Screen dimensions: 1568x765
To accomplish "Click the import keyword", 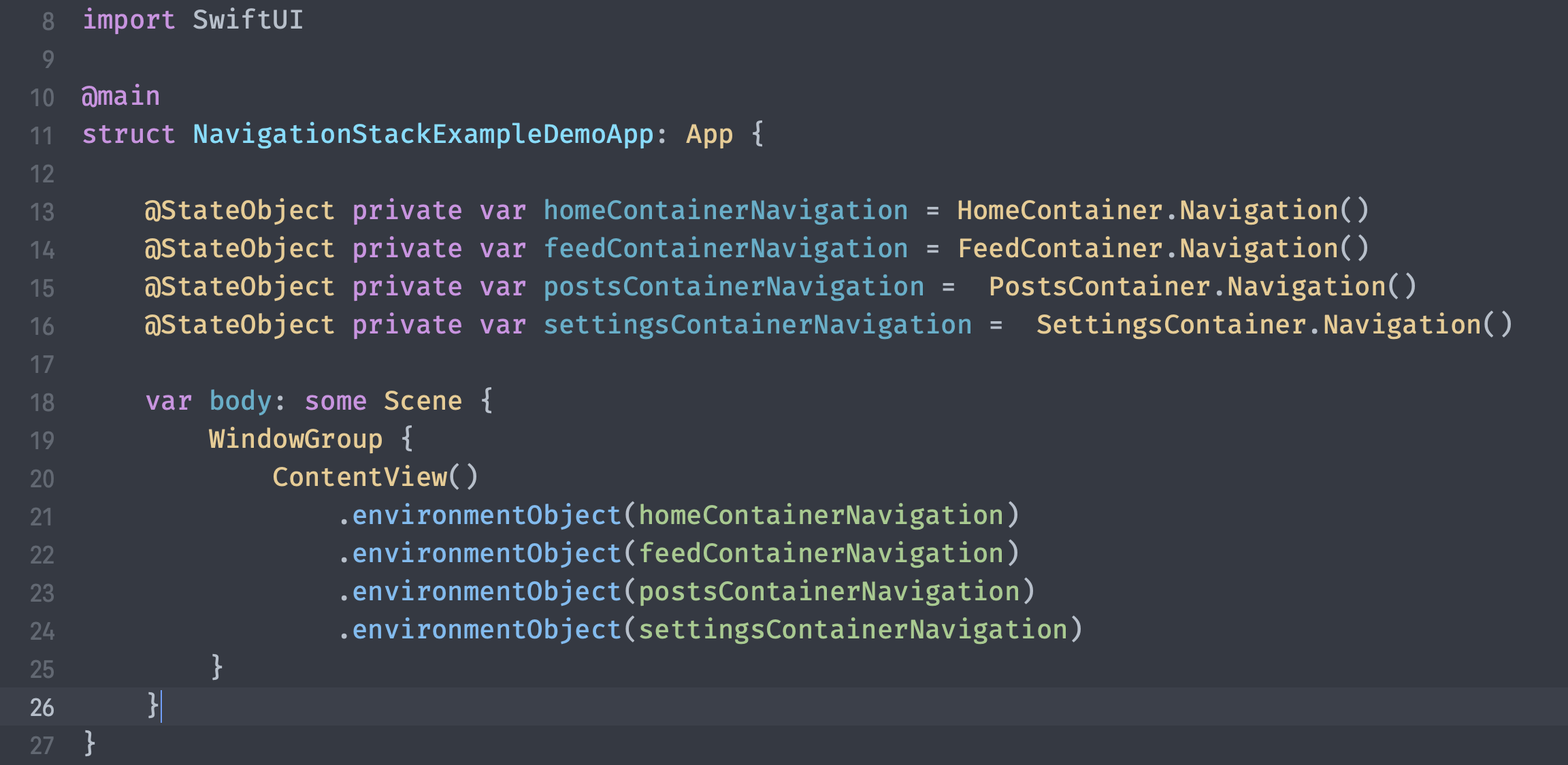I will [129, 20].
